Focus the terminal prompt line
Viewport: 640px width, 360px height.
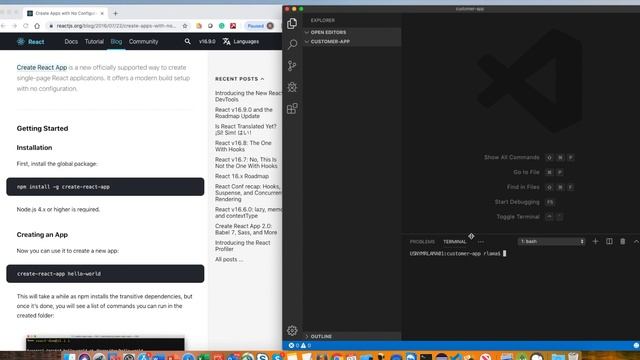(x=458, y=253)
